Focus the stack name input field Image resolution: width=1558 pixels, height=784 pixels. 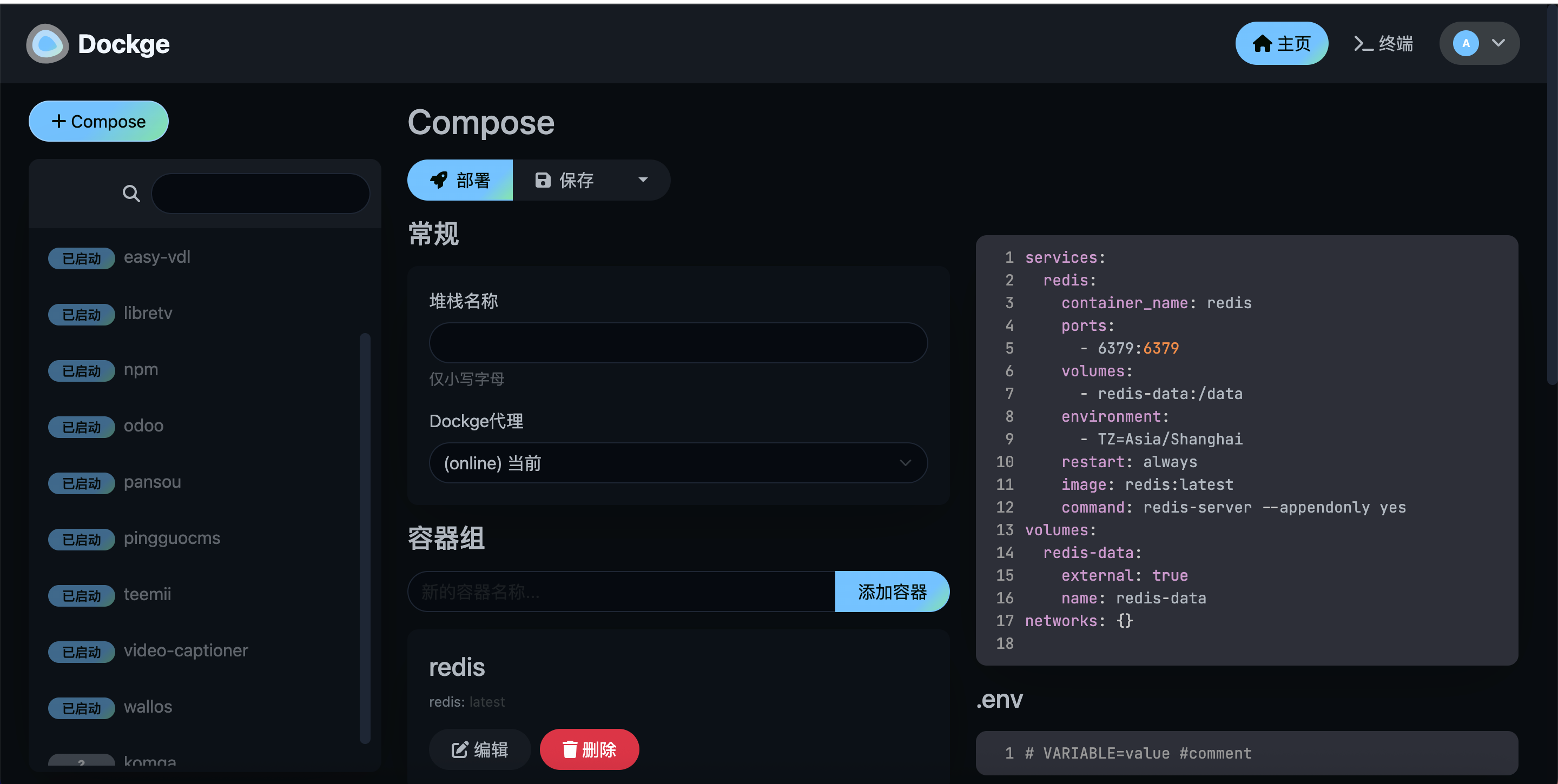[x=677, y=343]
